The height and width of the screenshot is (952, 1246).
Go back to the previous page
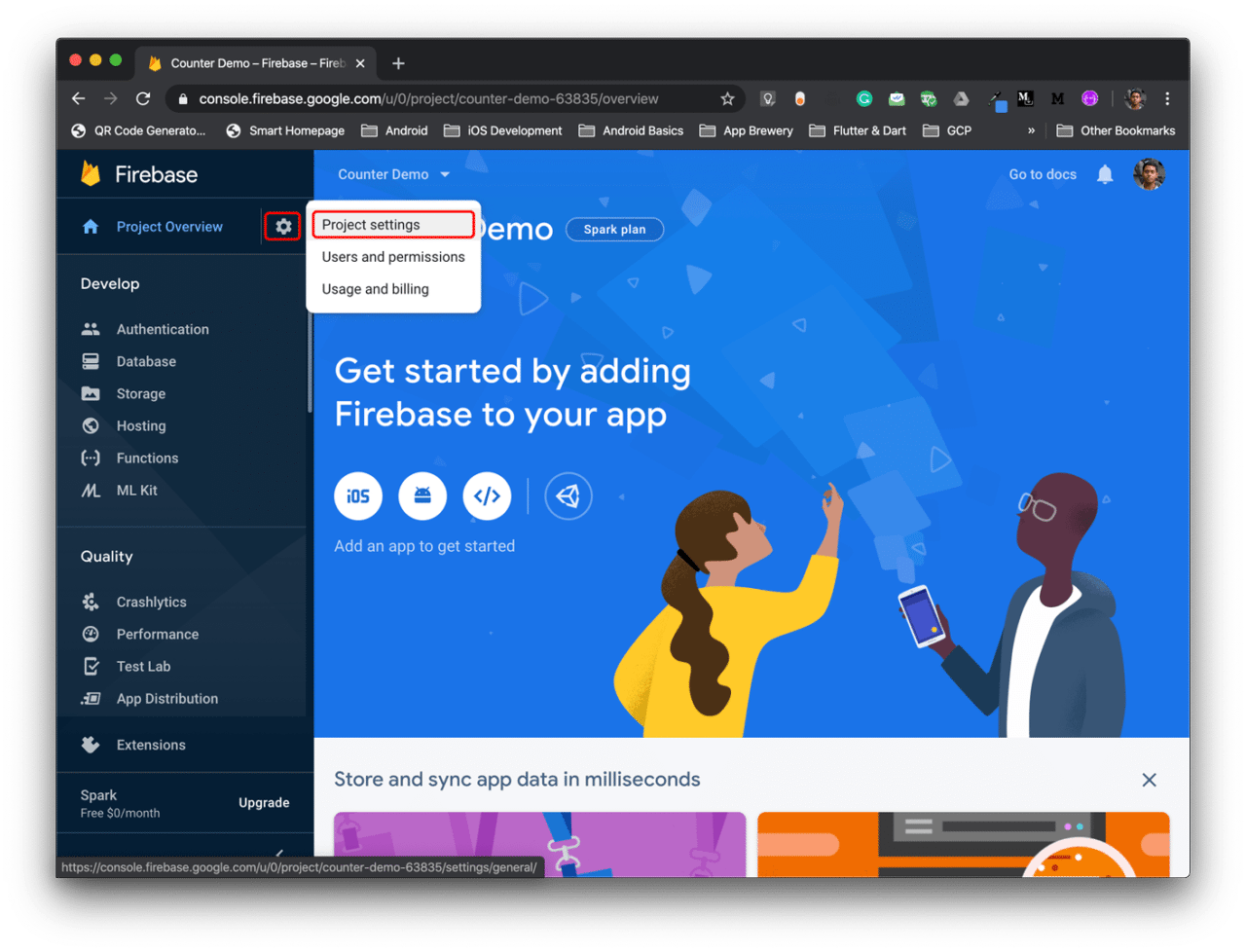(x=79, y=98)
